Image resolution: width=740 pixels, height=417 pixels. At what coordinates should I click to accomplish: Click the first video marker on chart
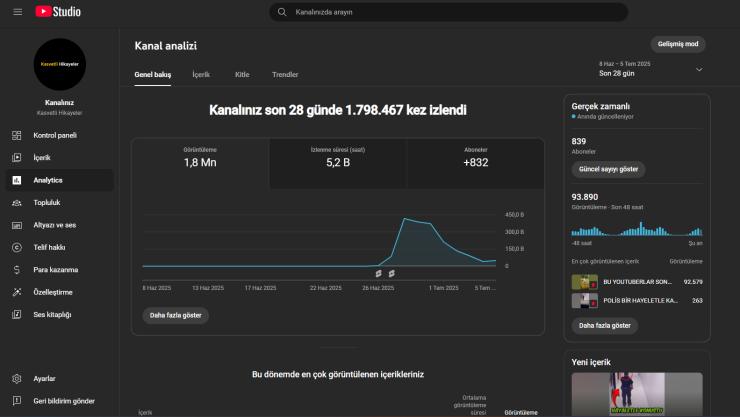[378, 274]
